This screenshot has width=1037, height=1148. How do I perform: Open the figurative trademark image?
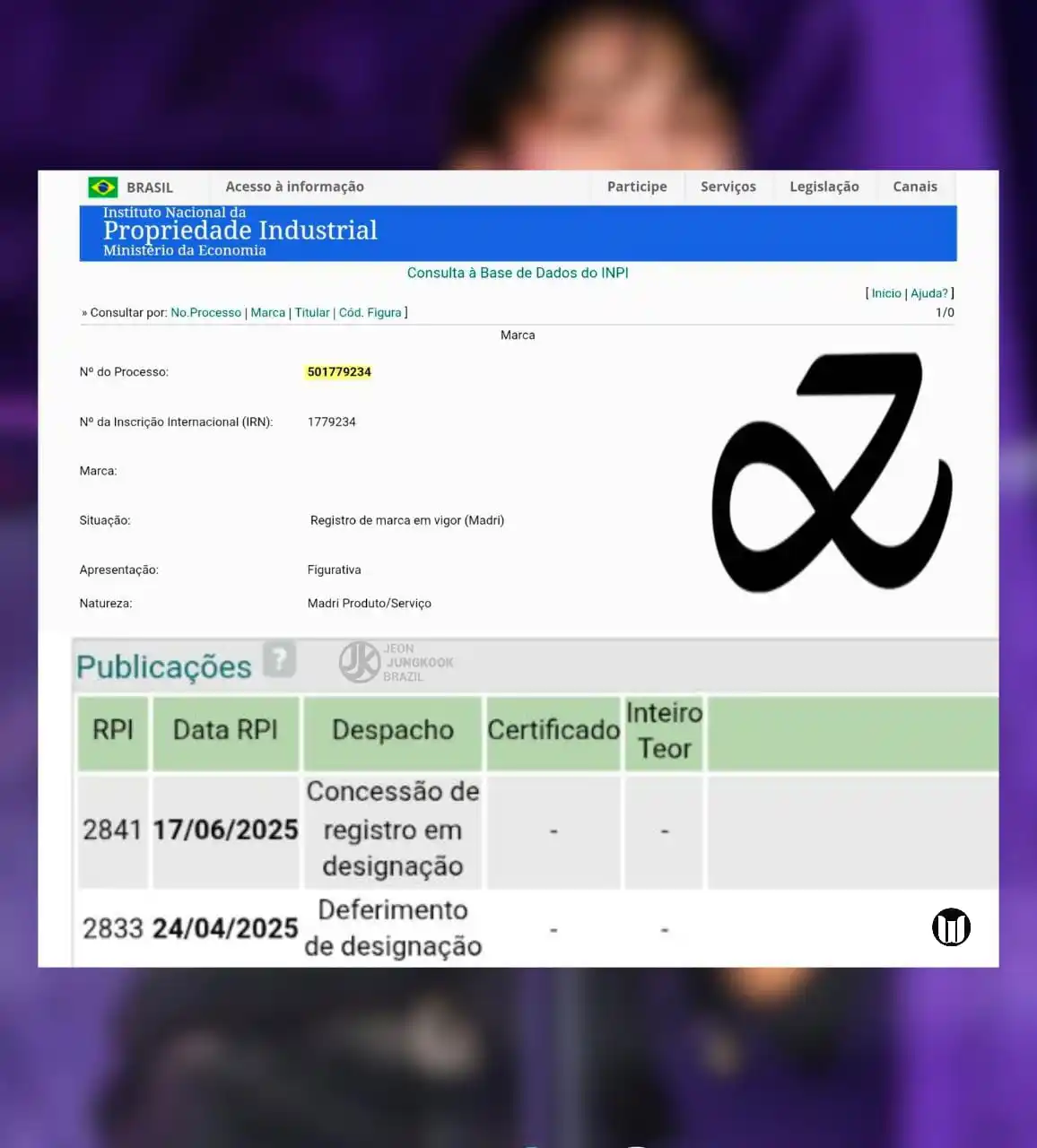pyautogui.click(x=832, y=472)
